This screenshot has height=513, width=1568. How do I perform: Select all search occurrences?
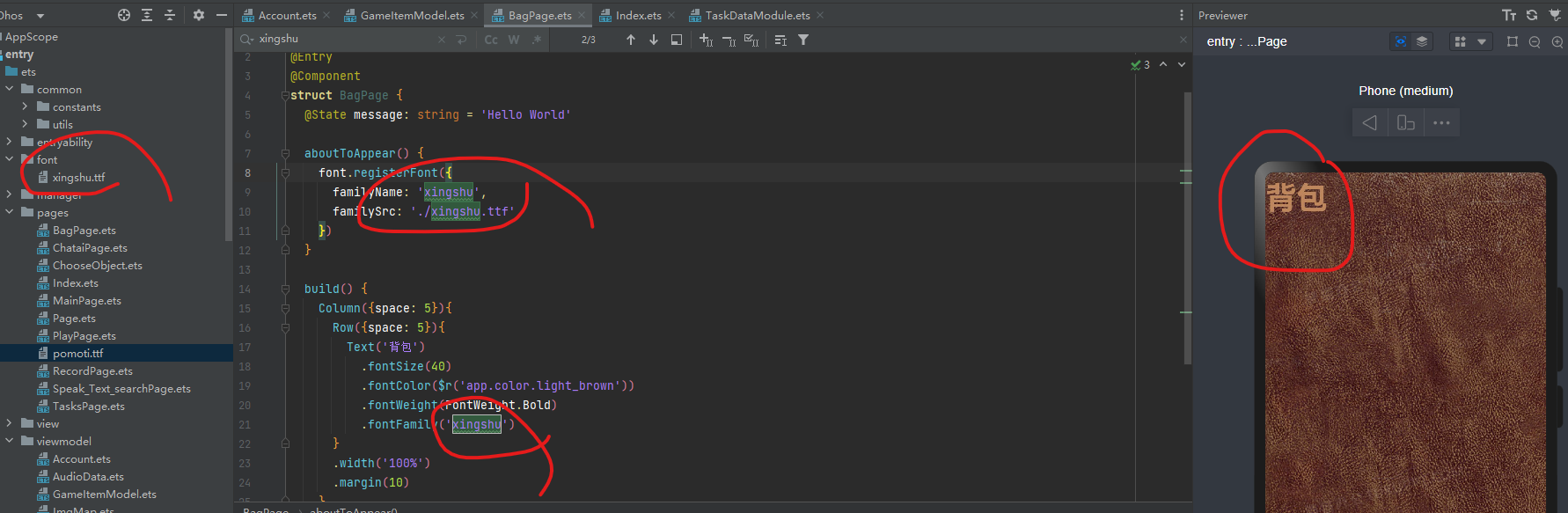751,40
